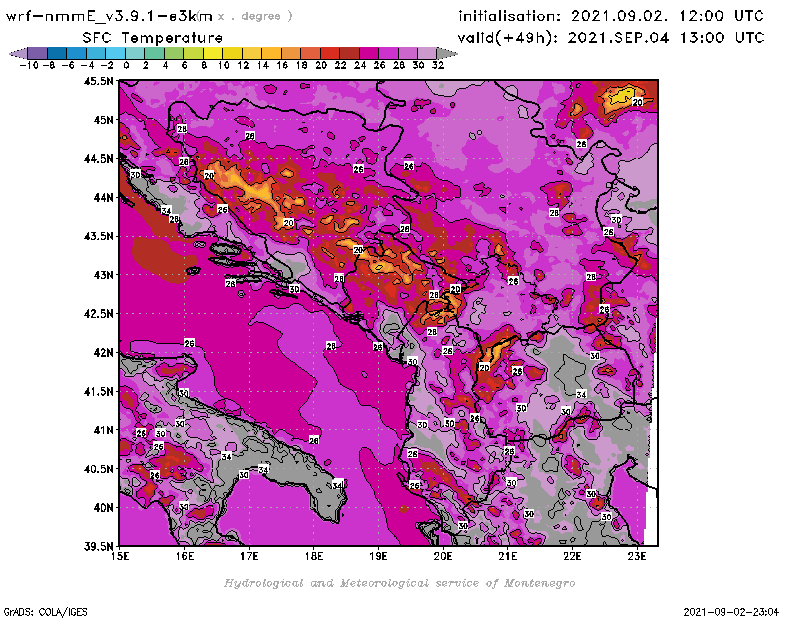This screenshot has height=618, width=800.
Task: Click the 'initialisation: 2021.09.02. 12:00 UTC' text
Action: click(x=611, y=16)
